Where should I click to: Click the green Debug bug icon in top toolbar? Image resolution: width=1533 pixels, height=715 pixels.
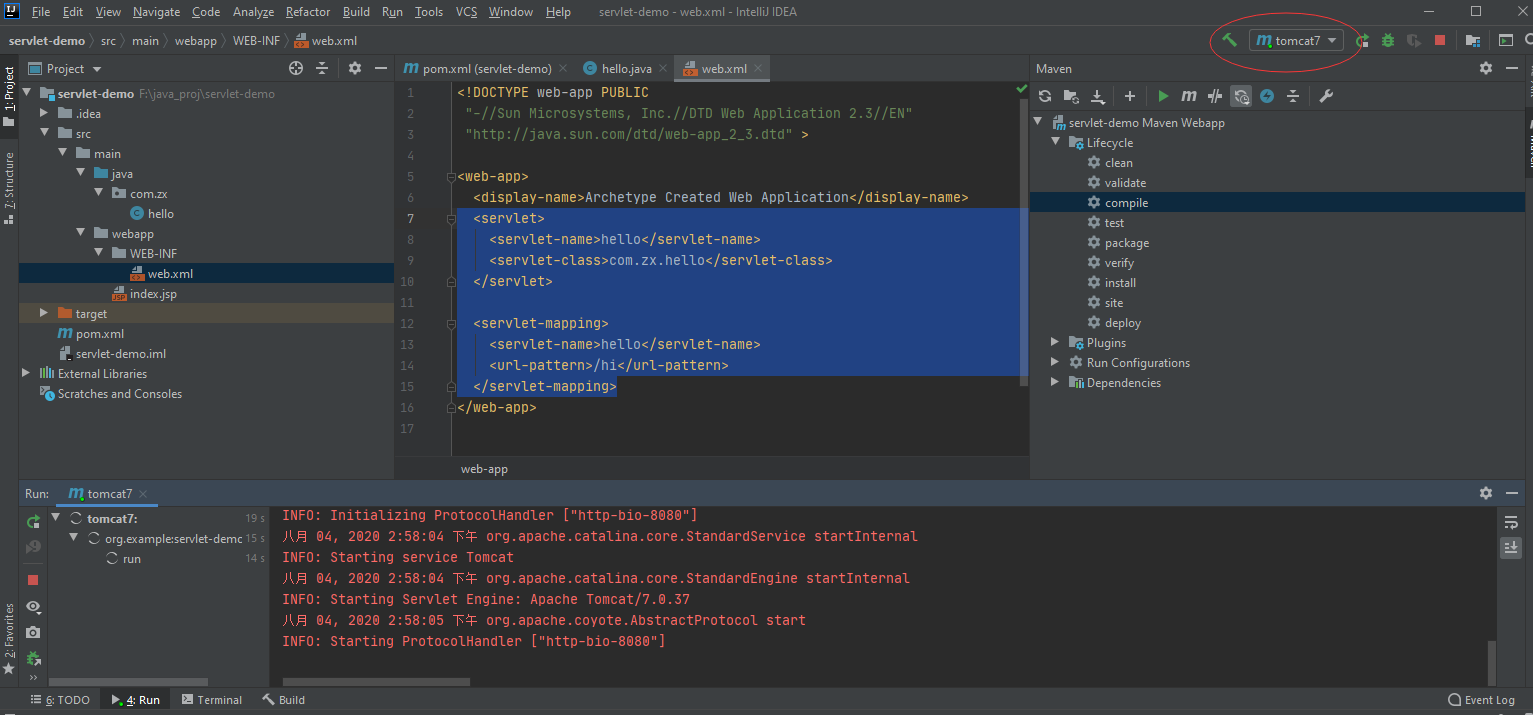pyautogui.click(x=1388, y=40)
